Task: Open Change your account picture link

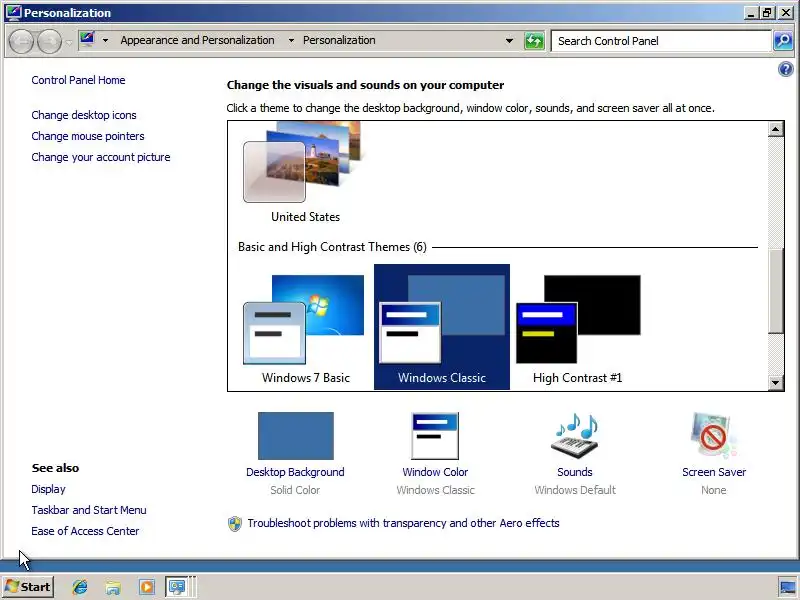Action: [x=101, y=157]
